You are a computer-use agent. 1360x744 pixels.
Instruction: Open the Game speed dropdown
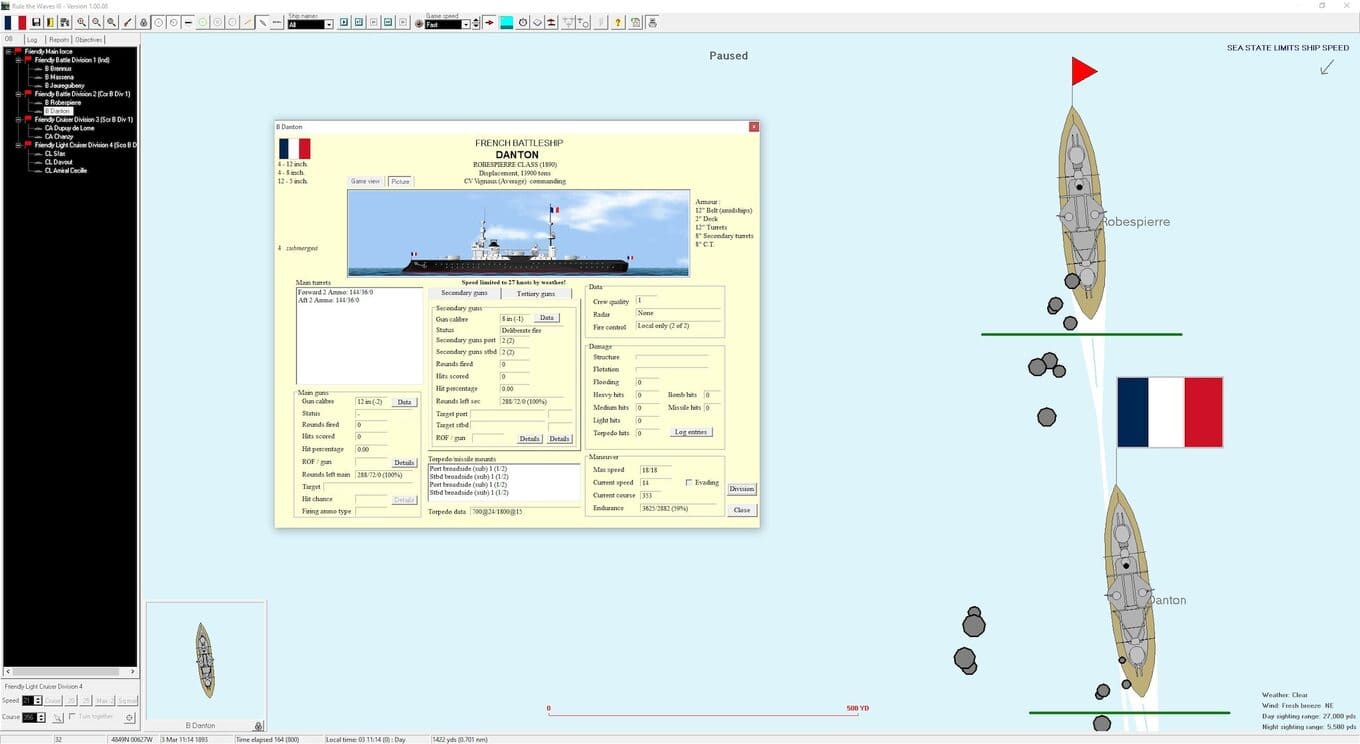(x=448, y=24)
